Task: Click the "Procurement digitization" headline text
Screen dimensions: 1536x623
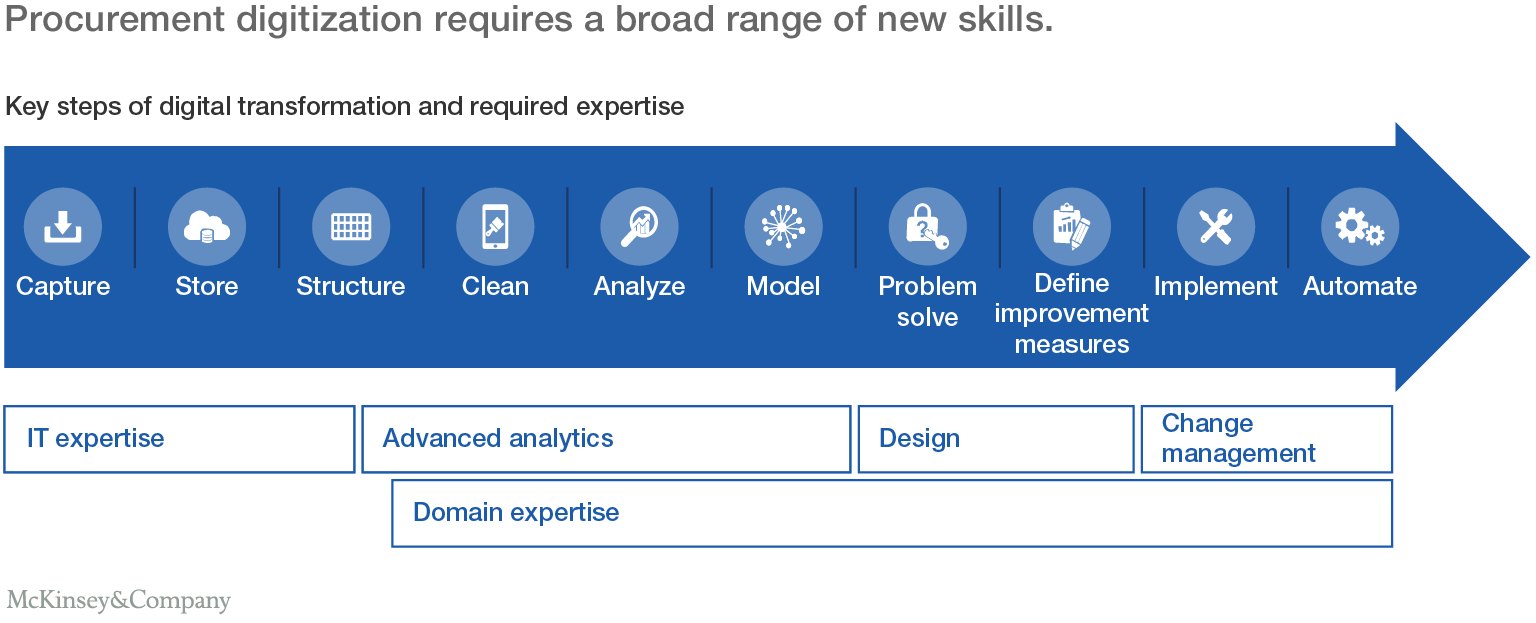Action: tap(528, 22)
